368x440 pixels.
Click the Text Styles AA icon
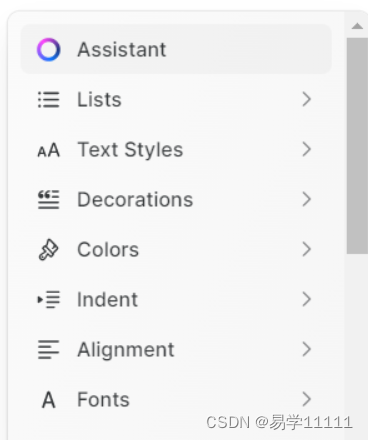pyautogui.click(x=49, y=150)
